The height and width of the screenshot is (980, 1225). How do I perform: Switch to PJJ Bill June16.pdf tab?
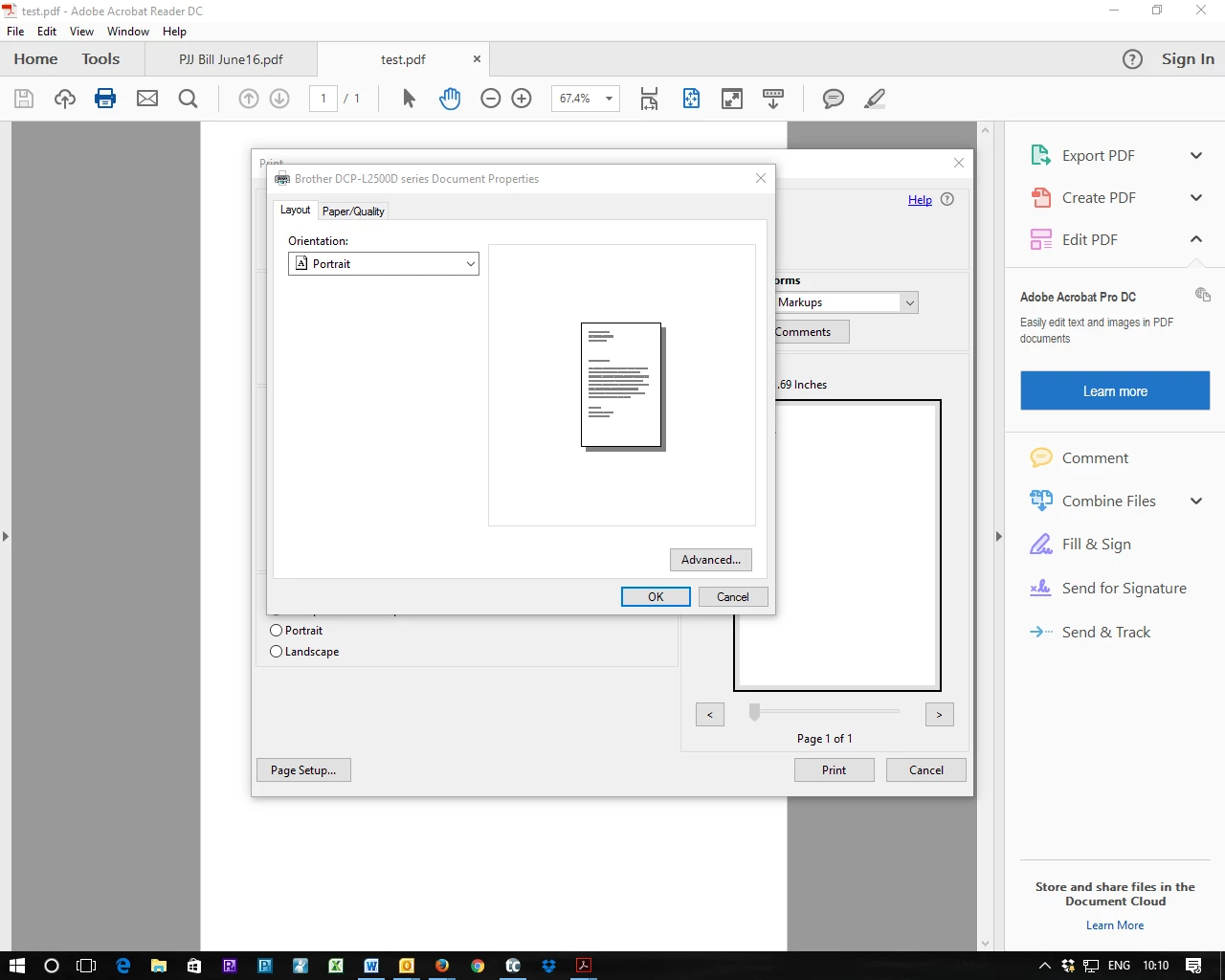pos(231,59)
